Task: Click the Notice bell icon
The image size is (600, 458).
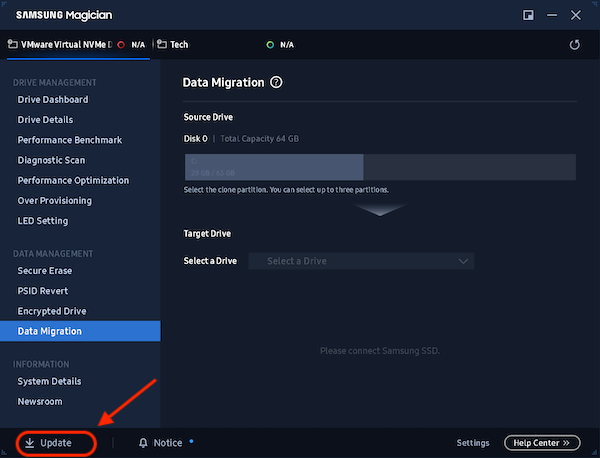Action: click(x=143, y=443)
